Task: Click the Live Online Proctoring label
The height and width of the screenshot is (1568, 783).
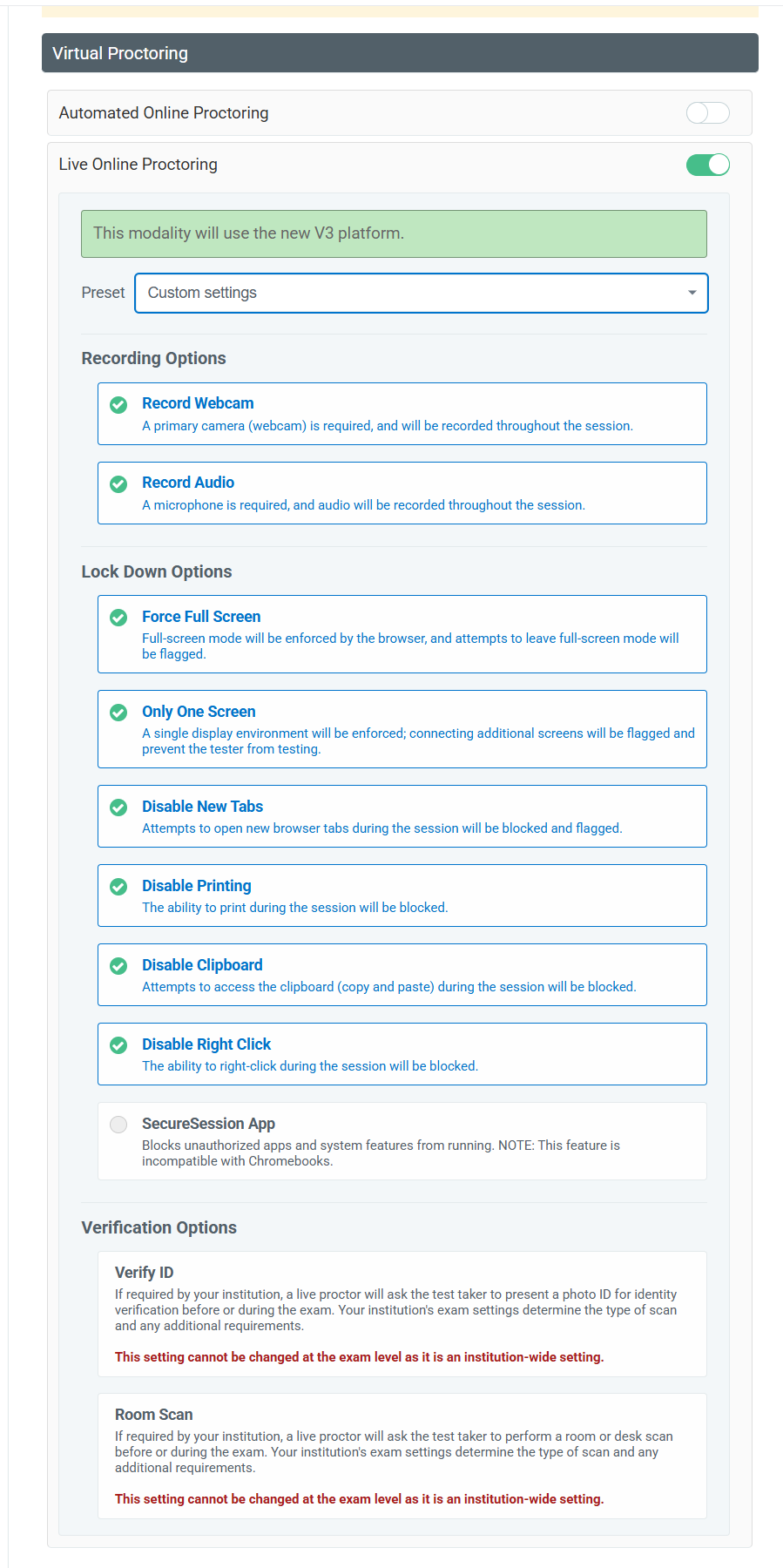Action: [x=138, y=165]
